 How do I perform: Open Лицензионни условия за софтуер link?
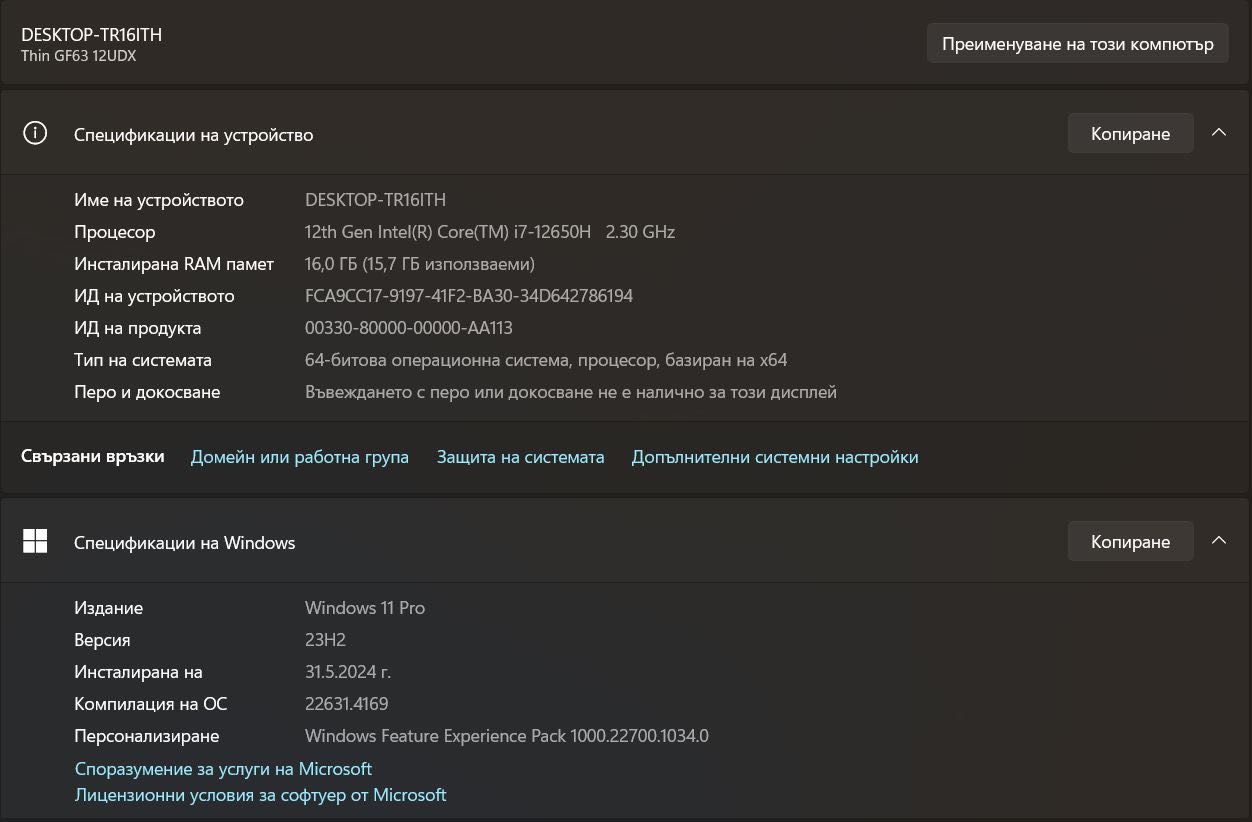point(260,795)
